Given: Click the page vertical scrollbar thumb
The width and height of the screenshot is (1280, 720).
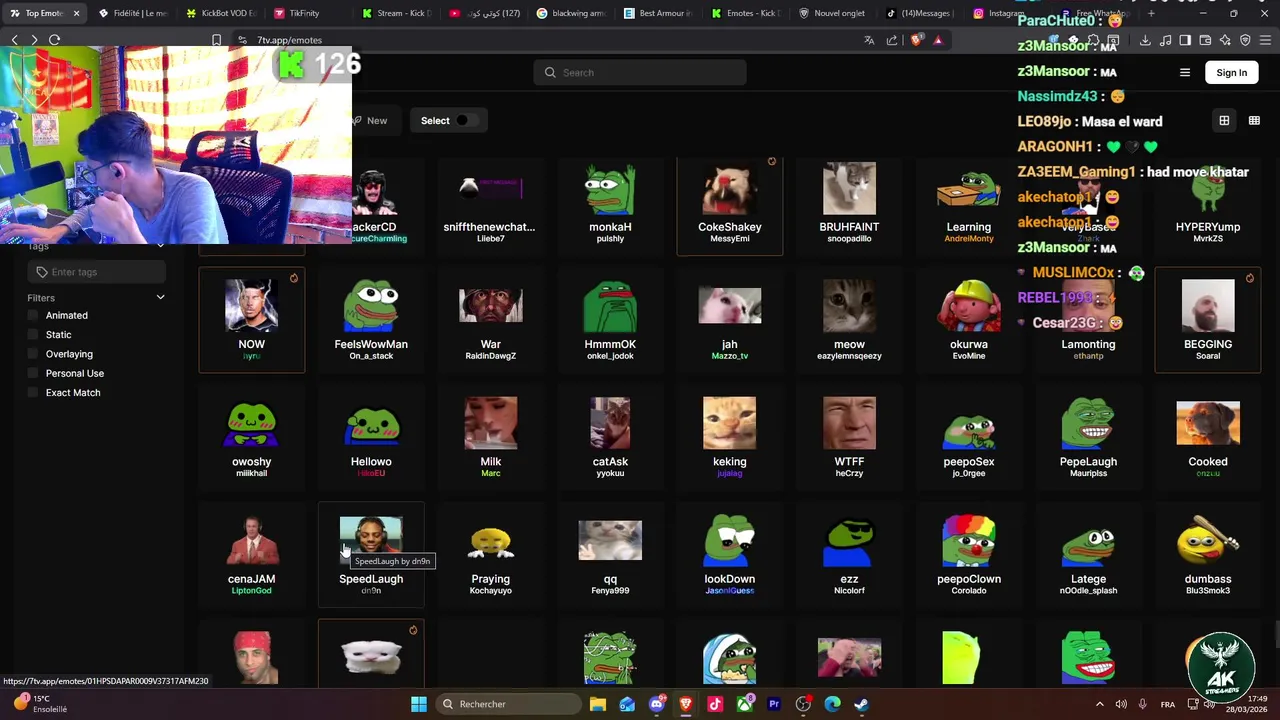Looking at the screenshot, I should (1276, 634).
